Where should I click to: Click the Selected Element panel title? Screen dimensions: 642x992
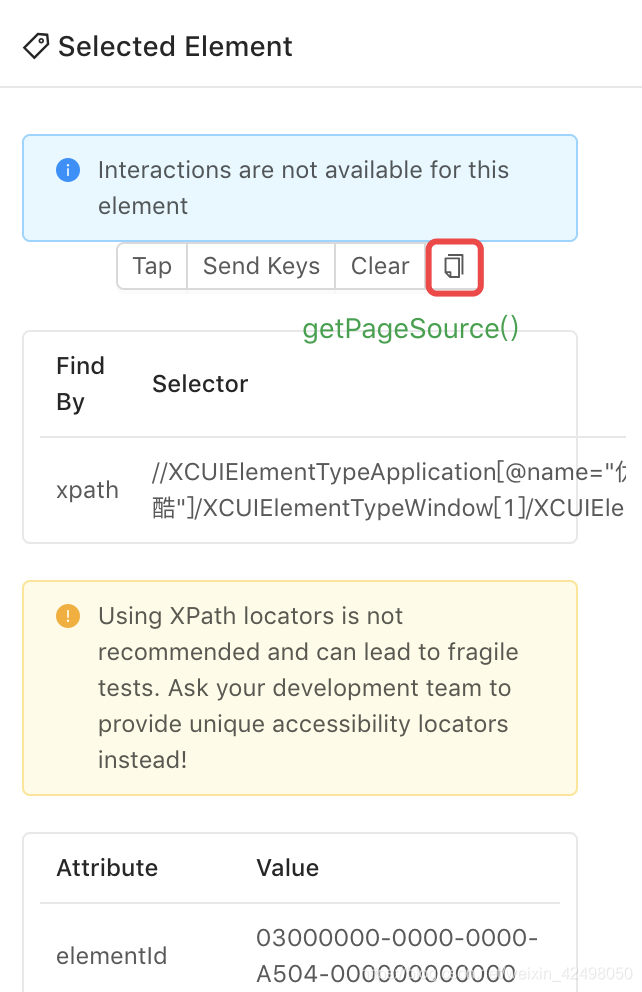(x=175, y=46)
